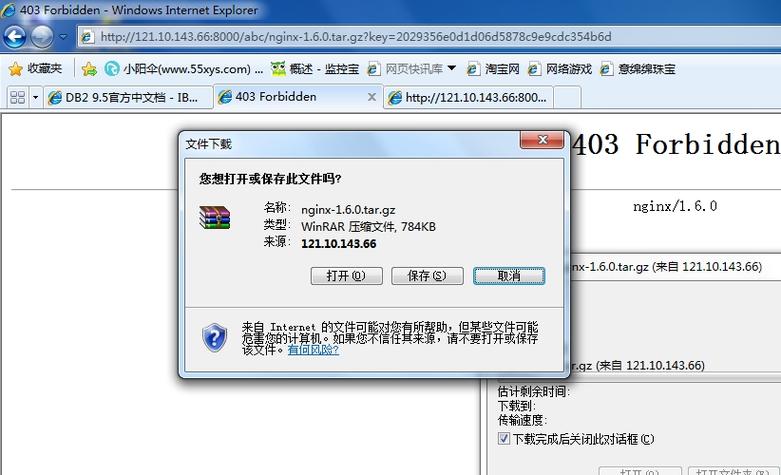Click the 保存(S) button

(427, 276)
